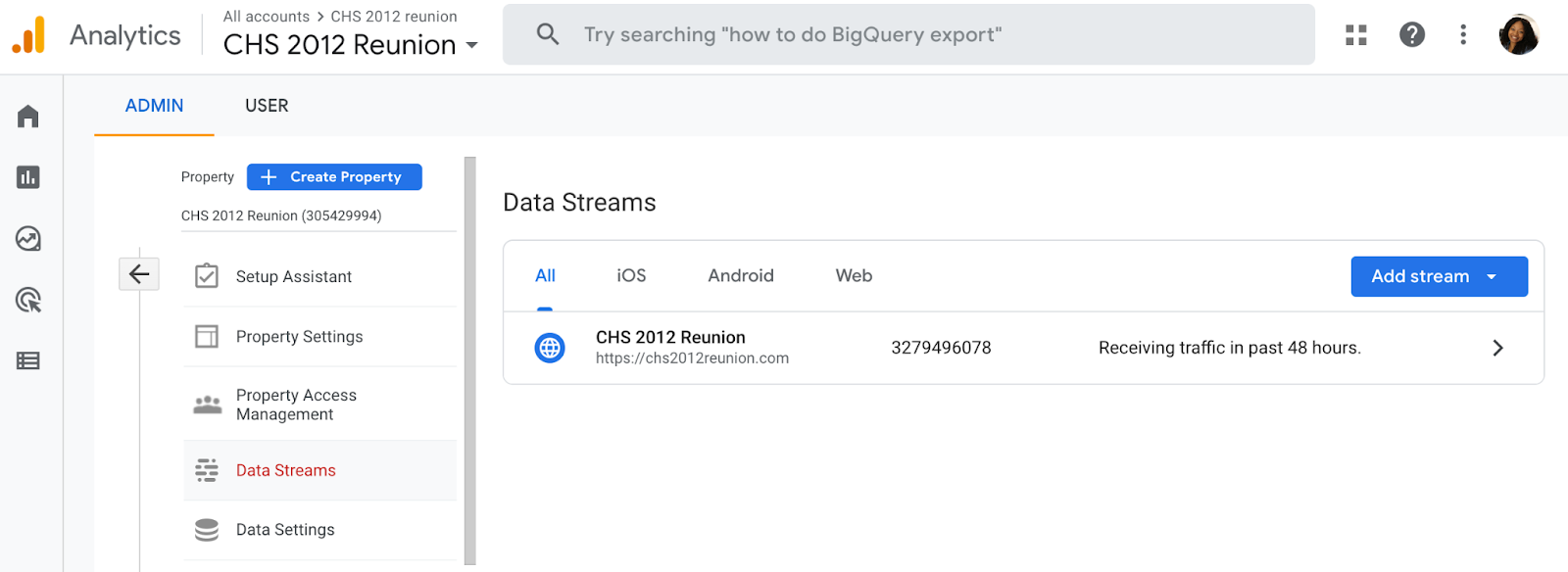Open the Home icon in left sidebar
Viewport: 1568px width, 572px height.
click(x=27, y=117)
